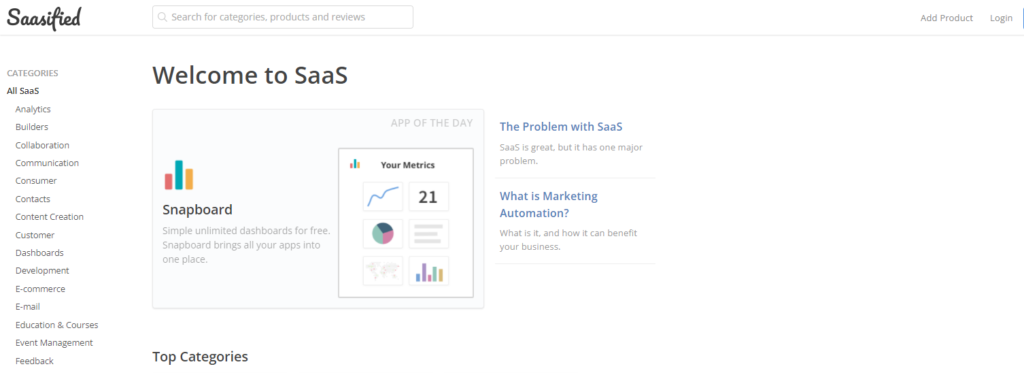The image size is (1024, 373).
Task: Open The Problem with SaaS article
Action: coord(561,127)
